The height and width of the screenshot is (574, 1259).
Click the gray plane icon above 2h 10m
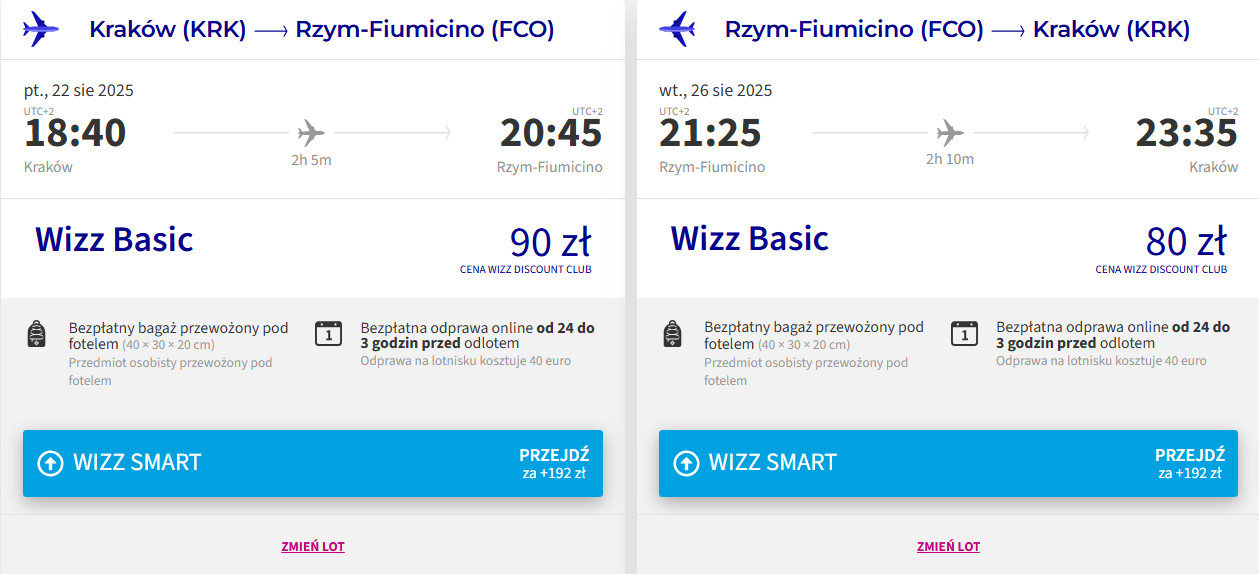click(x=949, y=132)
